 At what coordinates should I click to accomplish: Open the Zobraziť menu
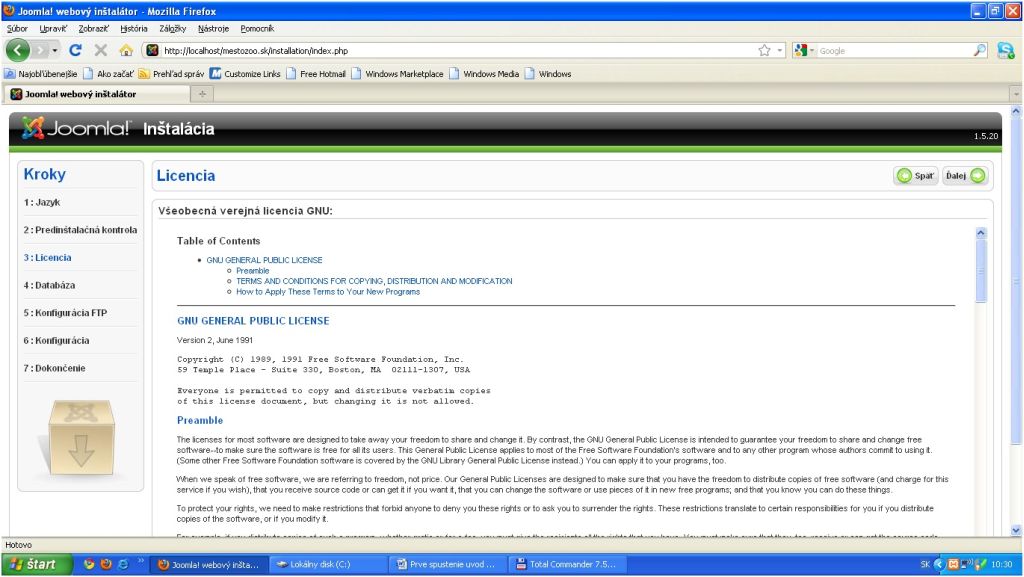point(93,29)
